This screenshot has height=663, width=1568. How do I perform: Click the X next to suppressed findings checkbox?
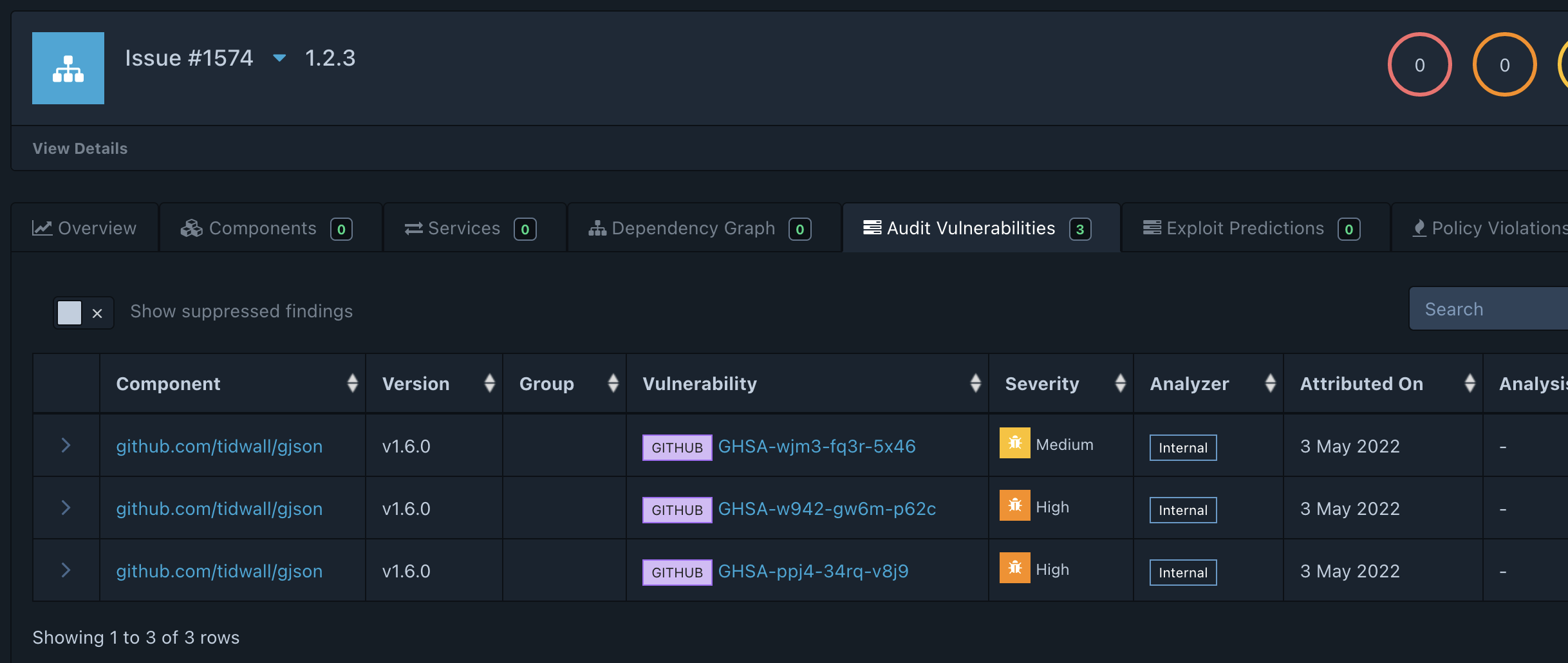pos(97,313)
